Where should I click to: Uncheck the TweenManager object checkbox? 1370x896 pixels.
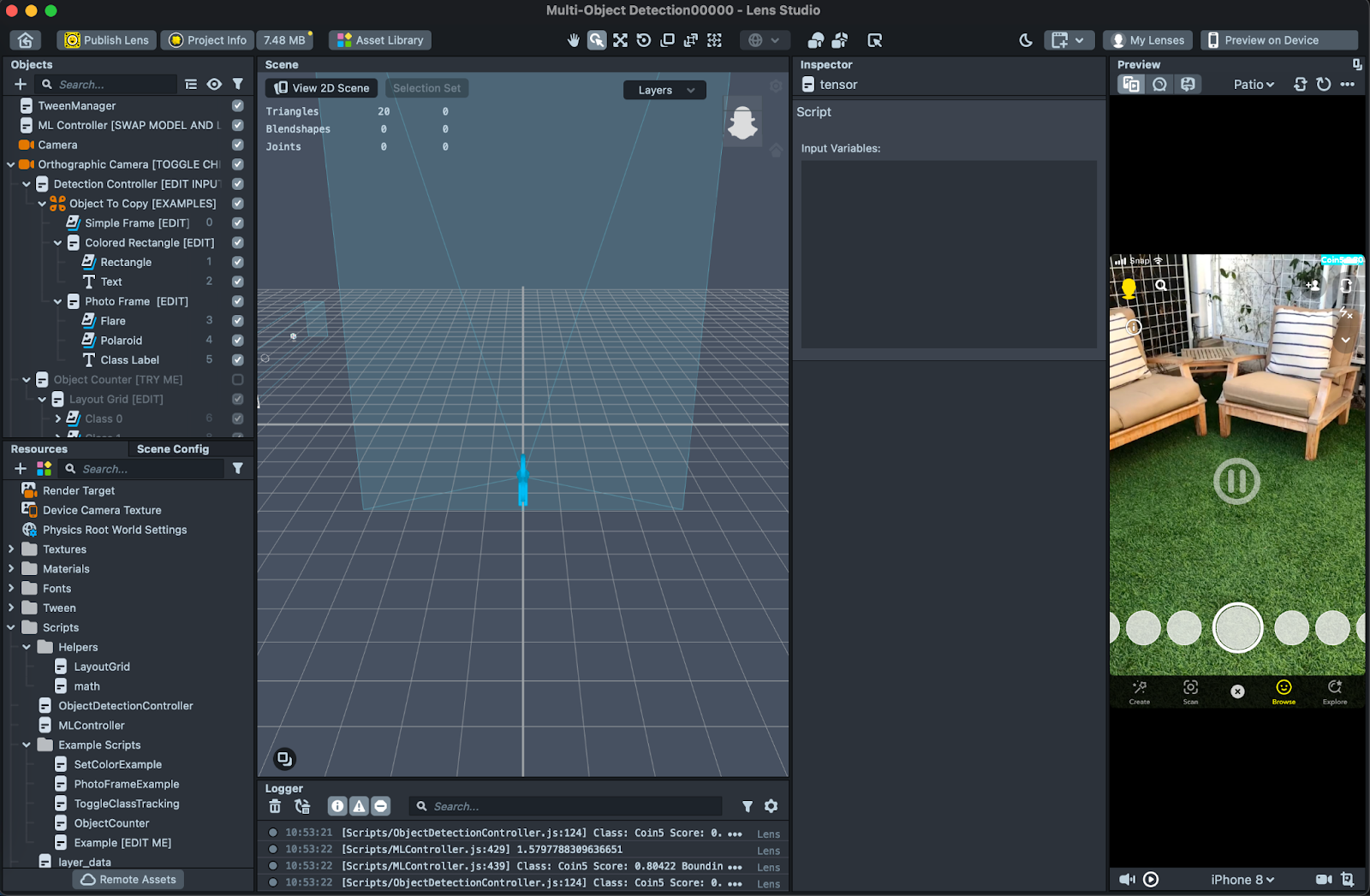238,105
